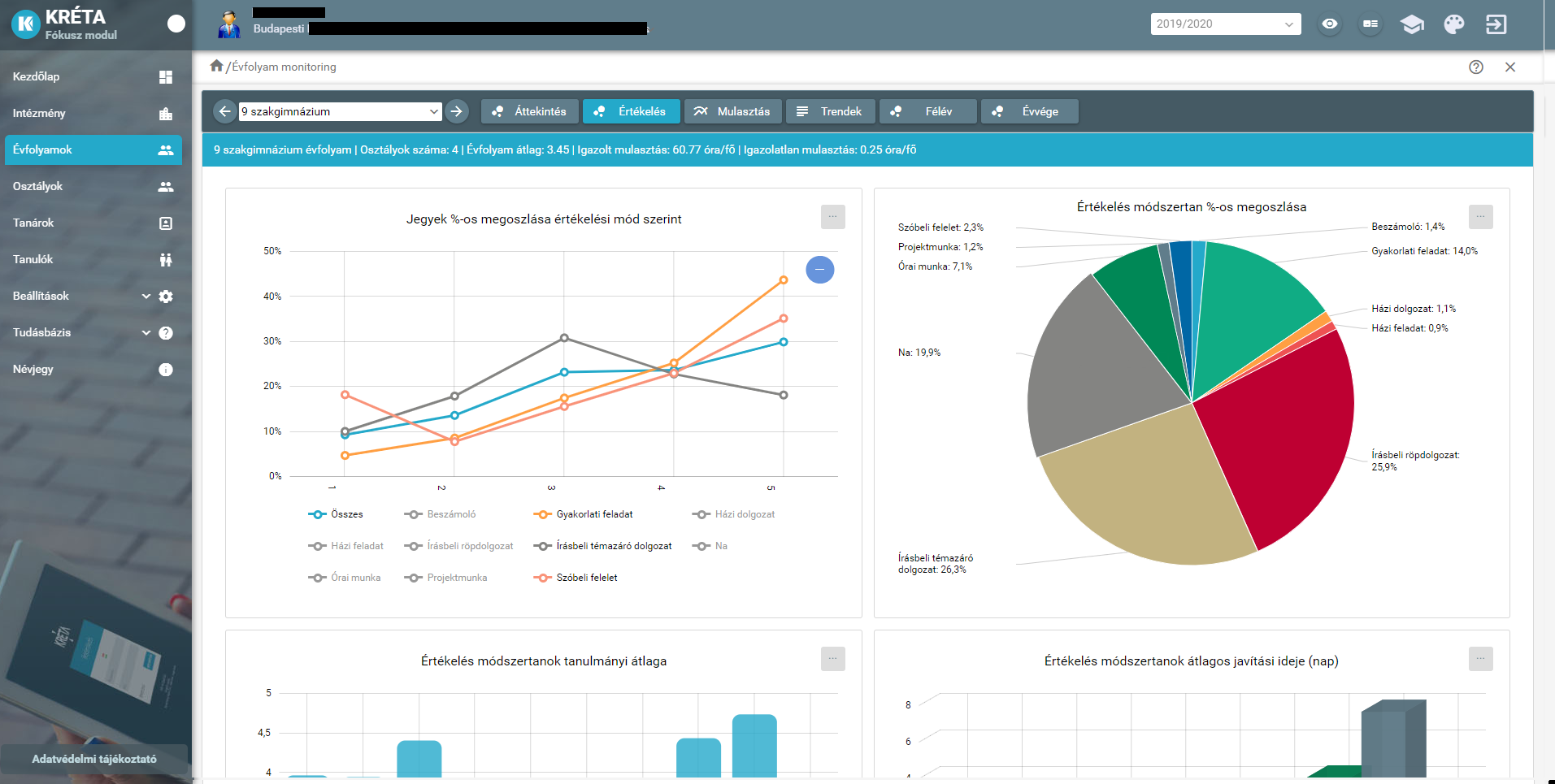1555x784 pixels.
Task: Click Adatvédelmi tájékoztató button
Action: tap(94, 760)
